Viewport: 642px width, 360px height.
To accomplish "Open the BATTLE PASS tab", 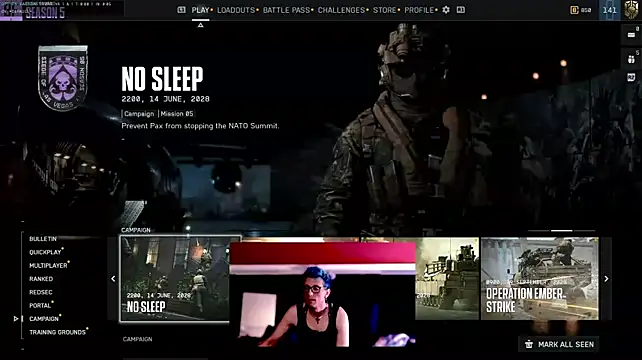I will point(286,10).
